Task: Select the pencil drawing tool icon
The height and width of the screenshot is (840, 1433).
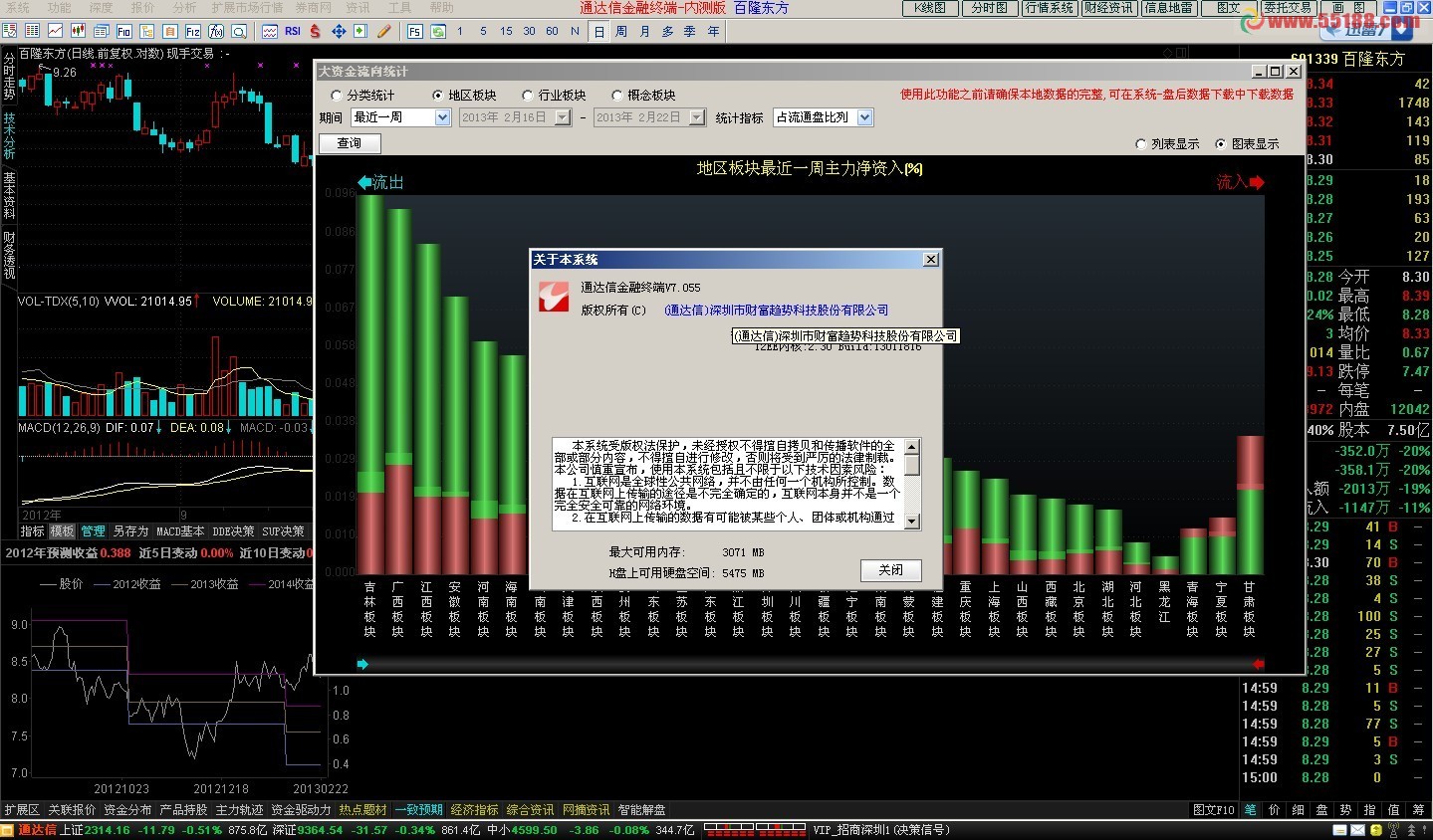Action: tap(383, 31)
